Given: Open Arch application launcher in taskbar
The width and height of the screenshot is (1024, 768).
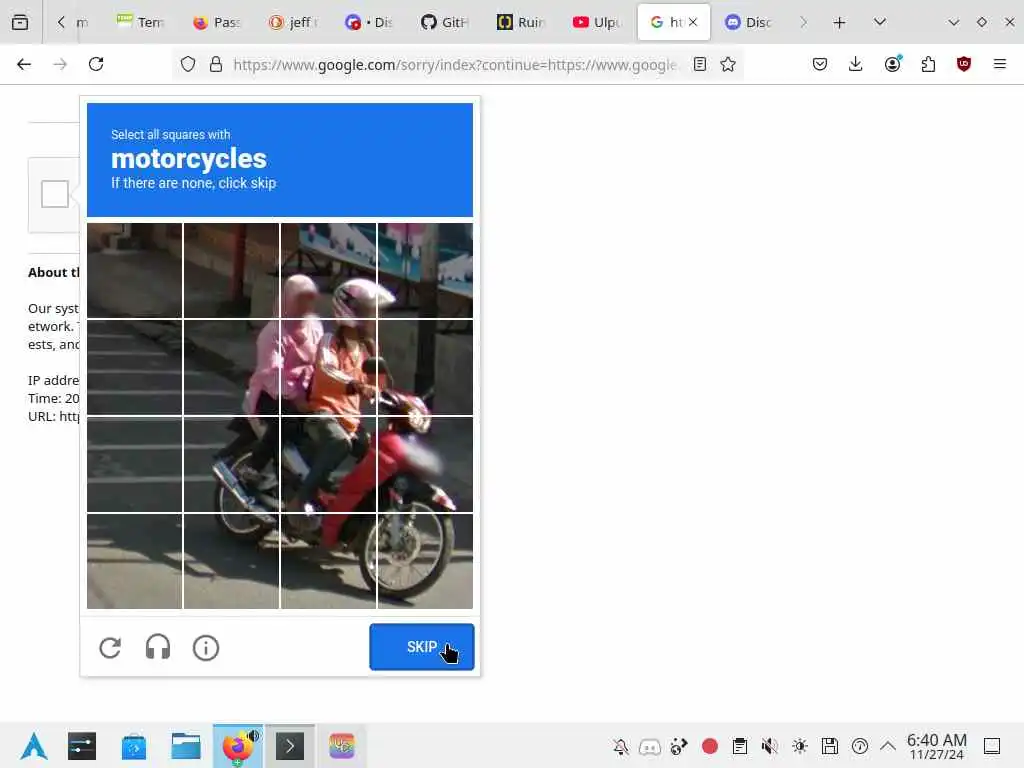Looking at the screenshot, I should [x=33, y=746].
